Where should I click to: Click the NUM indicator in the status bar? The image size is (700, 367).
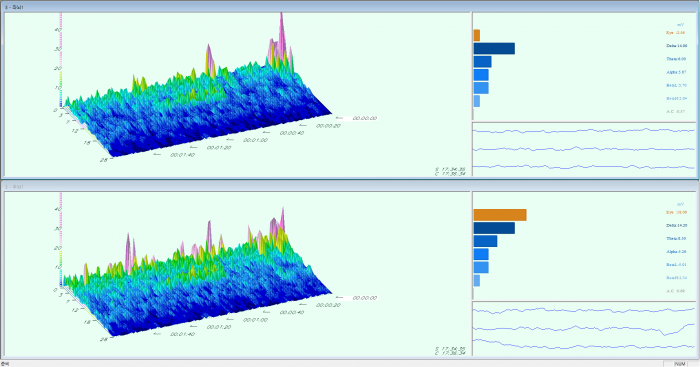[680, 364]
